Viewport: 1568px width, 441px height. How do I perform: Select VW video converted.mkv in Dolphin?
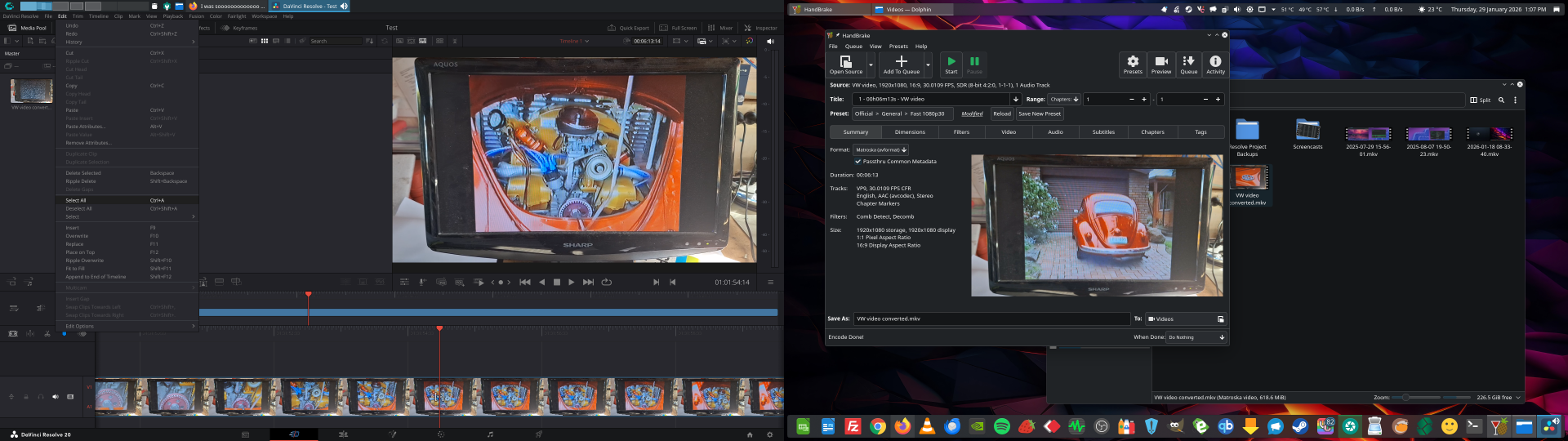tap(1248, 185)
